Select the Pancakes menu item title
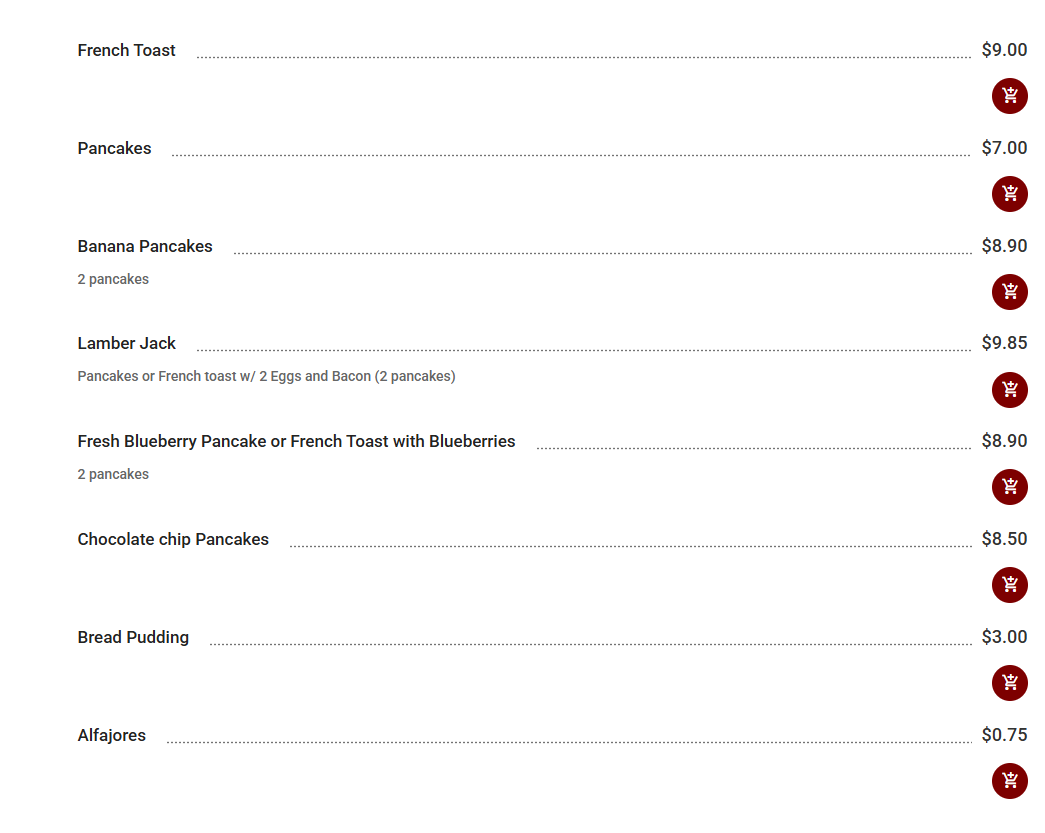1045x833 pixels. [x=115, y=148]
